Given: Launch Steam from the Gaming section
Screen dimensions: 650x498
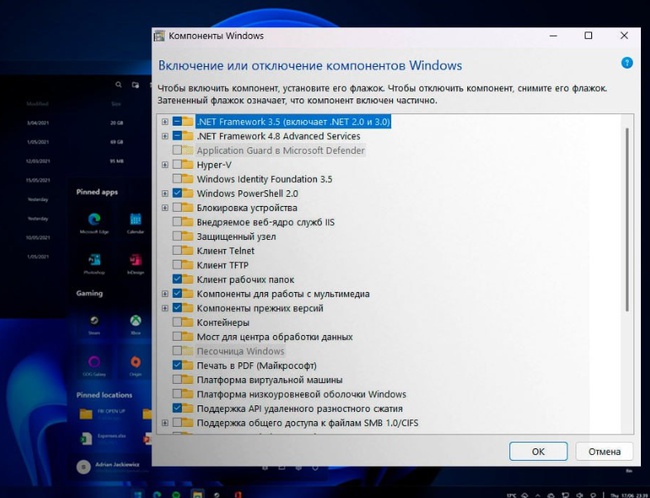Looking at the screenshot, I should 94,324.
